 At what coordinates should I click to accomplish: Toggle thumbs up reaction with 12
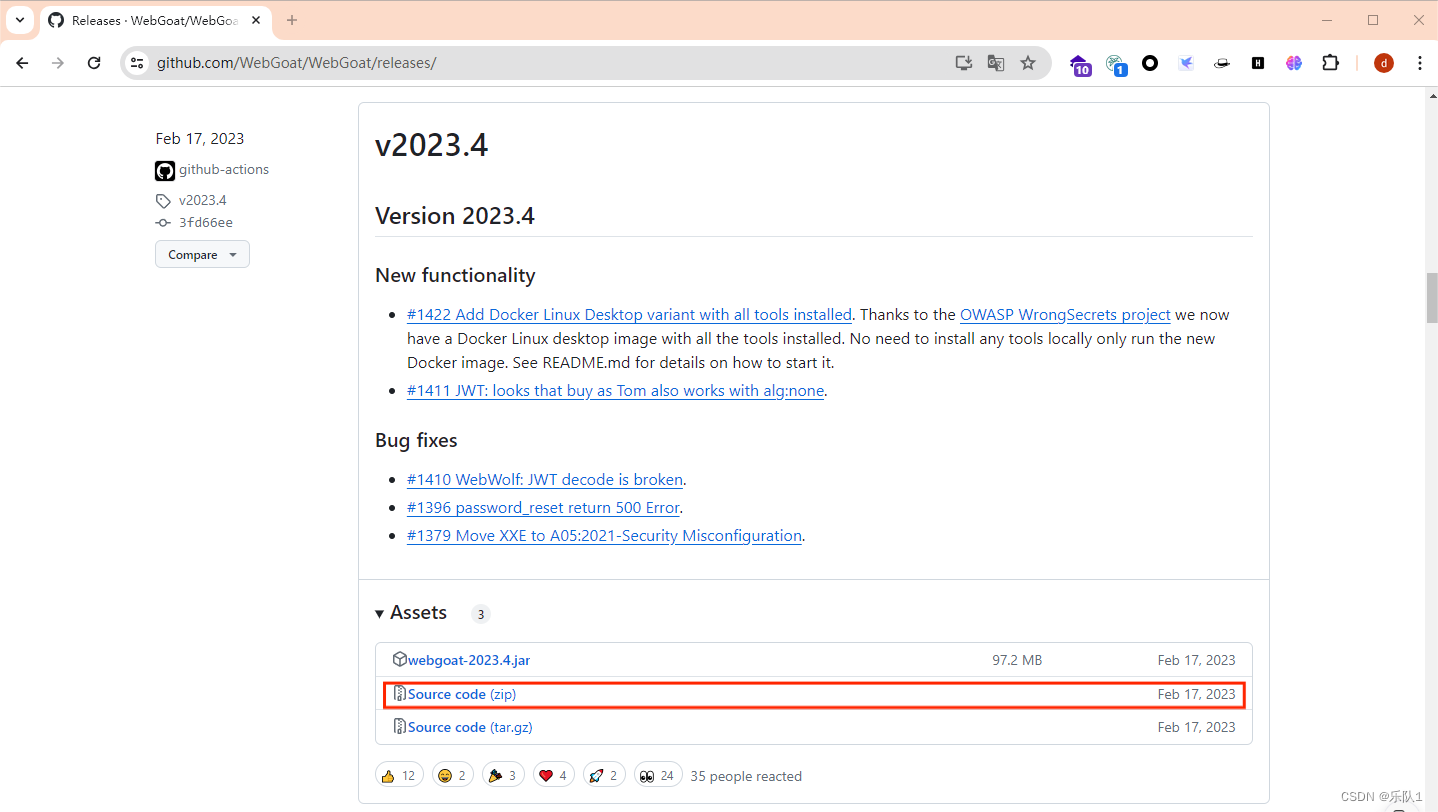pos(399,775)
